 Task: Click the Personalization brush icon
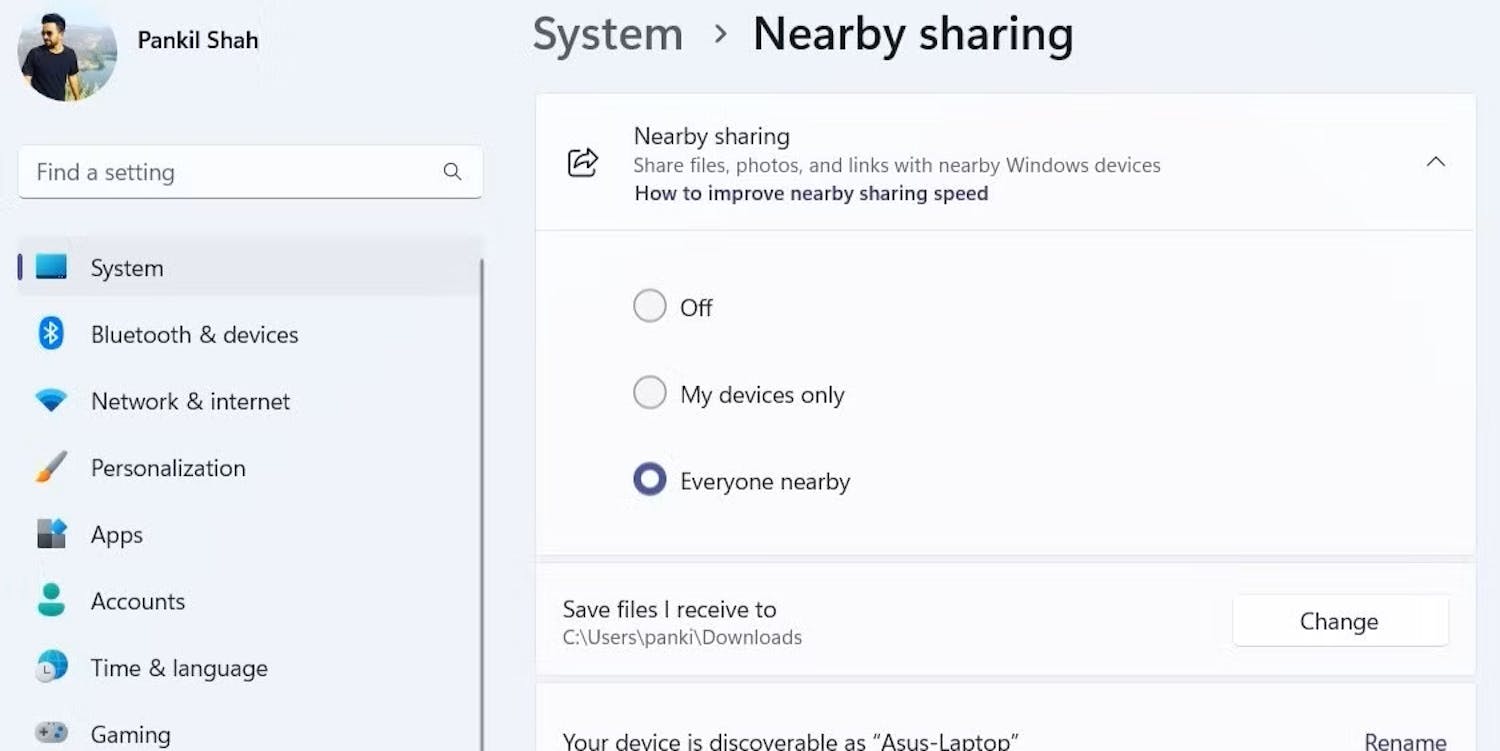[48, 467]
